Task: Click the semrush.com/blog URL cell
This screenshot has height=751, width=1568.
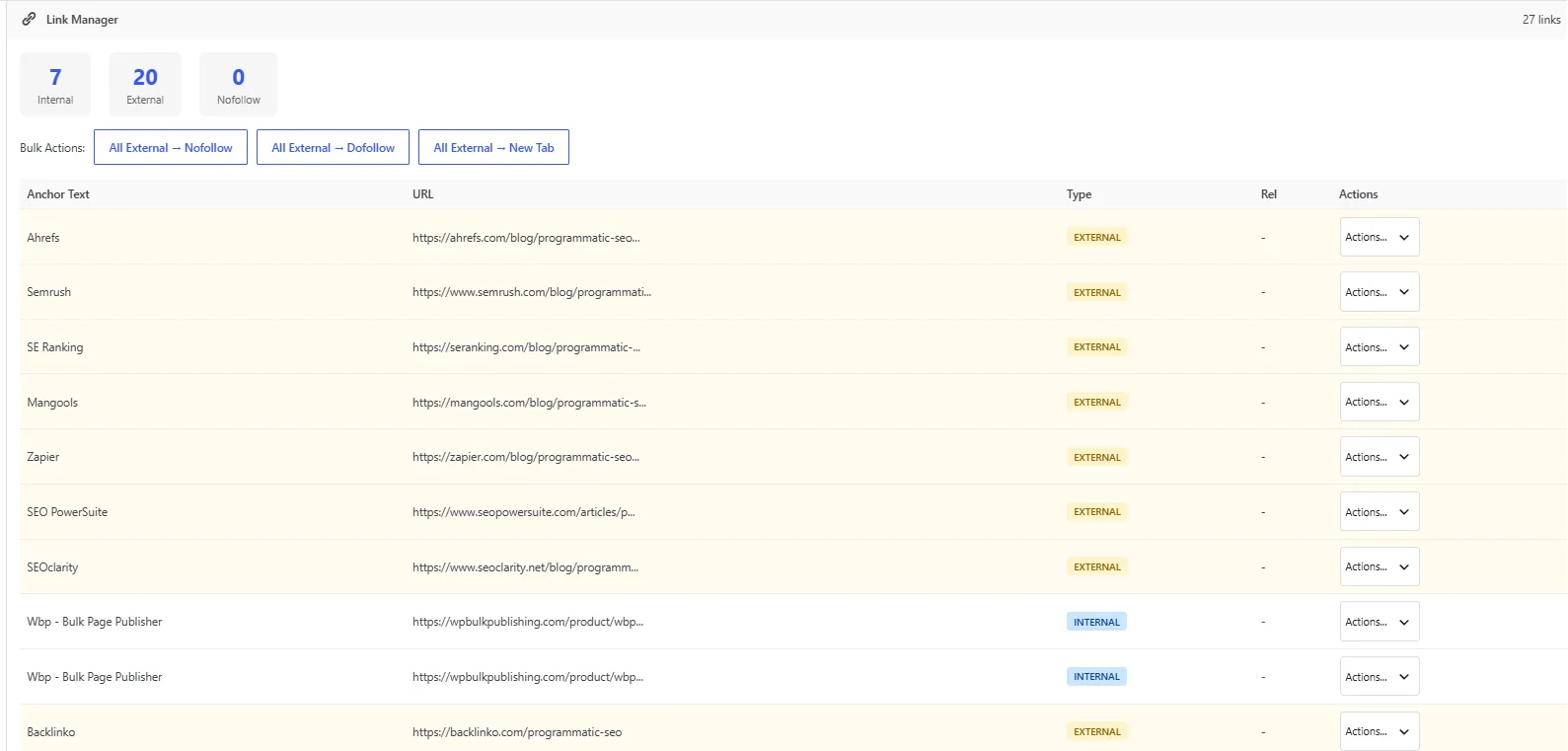Action: [532, 292]
